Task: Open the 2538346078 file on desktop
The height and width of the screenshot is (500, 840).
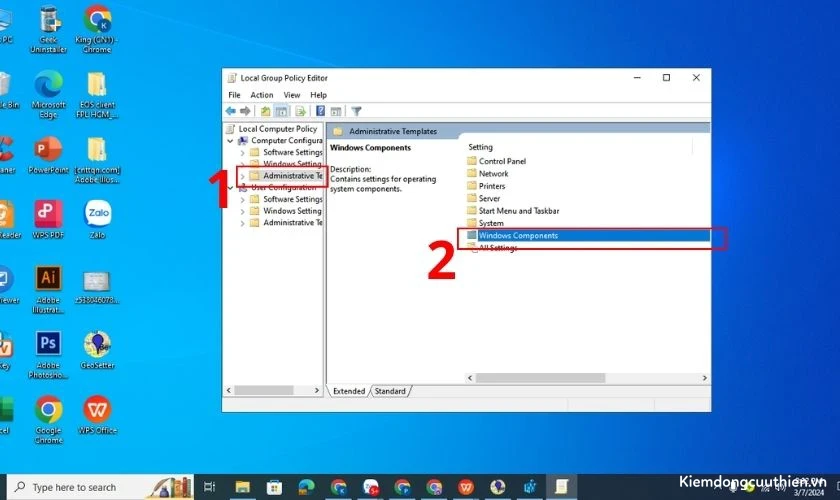Action: (97, 287)
